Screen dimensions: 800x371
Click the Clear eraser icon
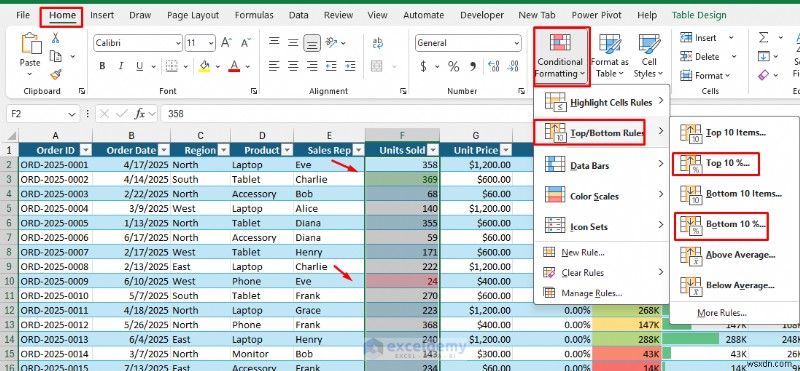coord(763,75)
